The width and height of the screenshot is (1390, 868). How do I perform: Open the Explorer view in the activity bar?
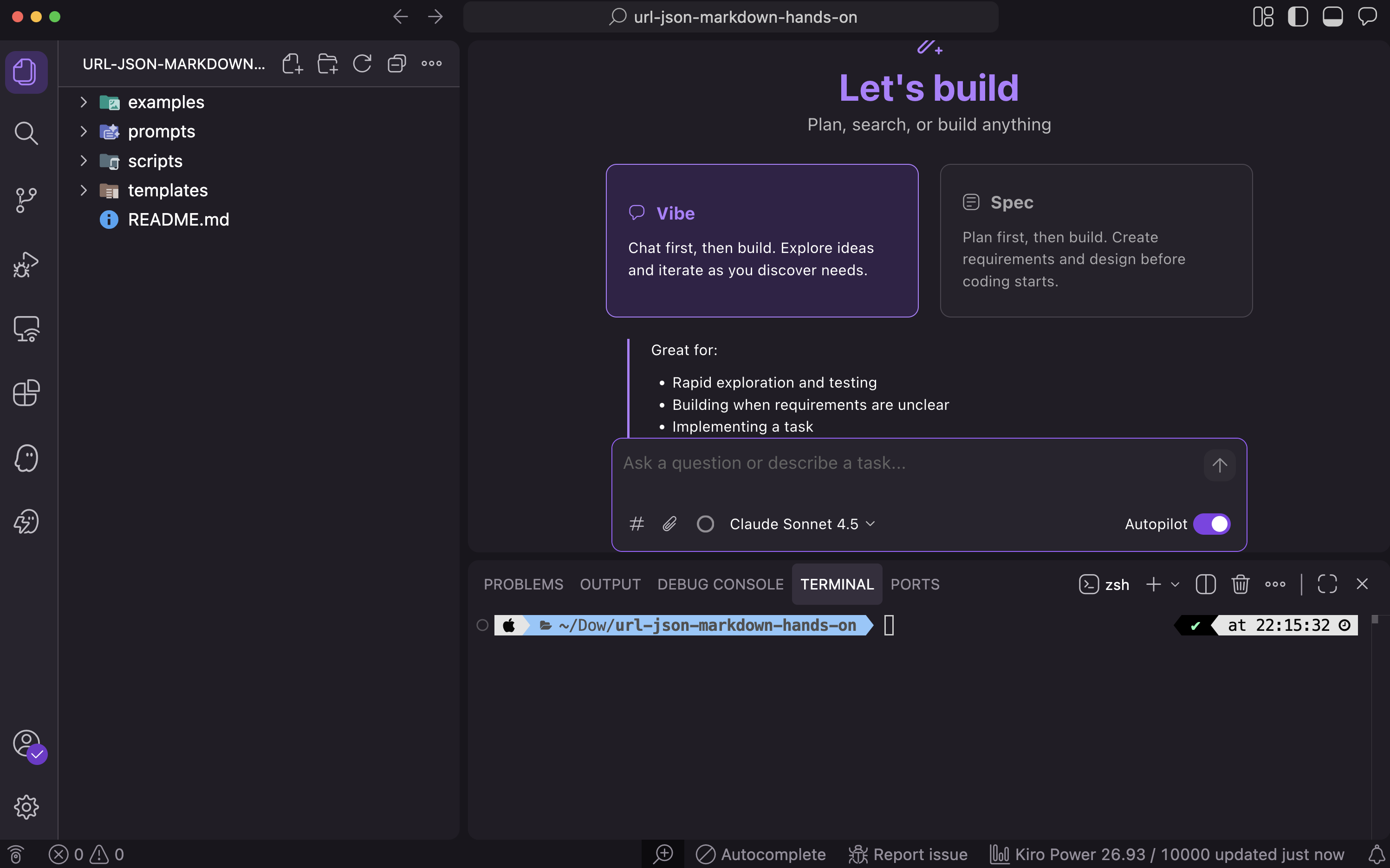(x=26, y=72)
